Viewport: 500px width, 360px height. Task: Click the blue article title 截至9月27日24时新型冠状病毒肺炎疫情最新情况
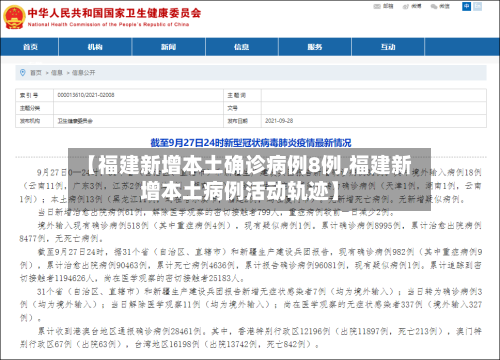pos(251,143)
